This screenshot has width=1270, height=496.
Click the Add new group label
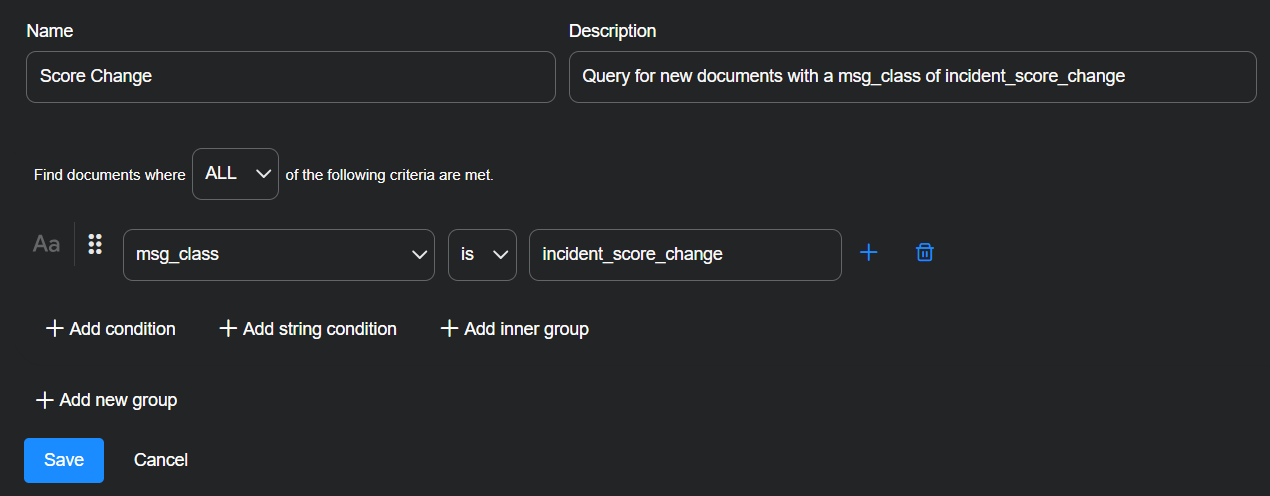(x=118, y=400)
